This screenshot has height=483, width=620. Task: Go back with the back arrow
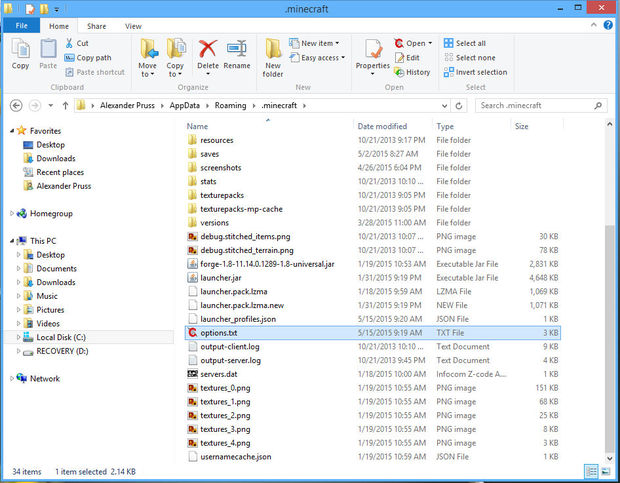(16, 106)
